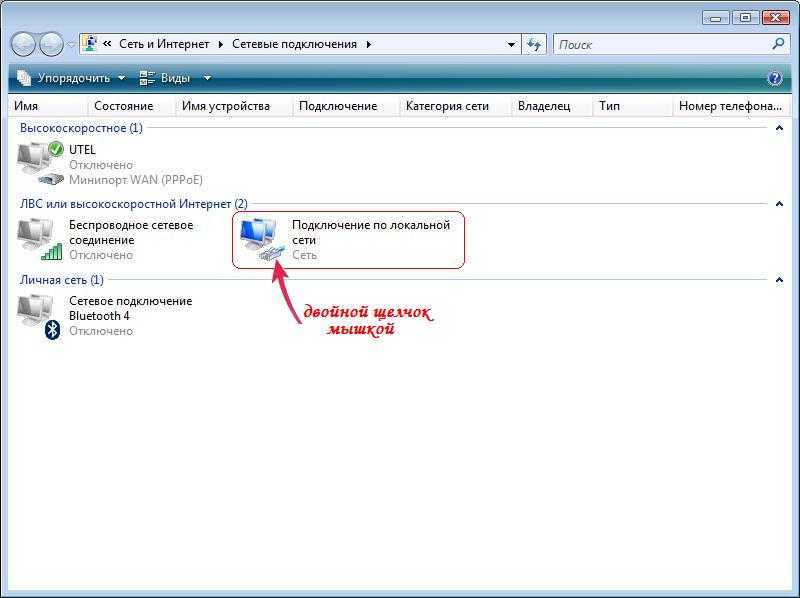Select the UTEL connection icon

click(40, 163)
